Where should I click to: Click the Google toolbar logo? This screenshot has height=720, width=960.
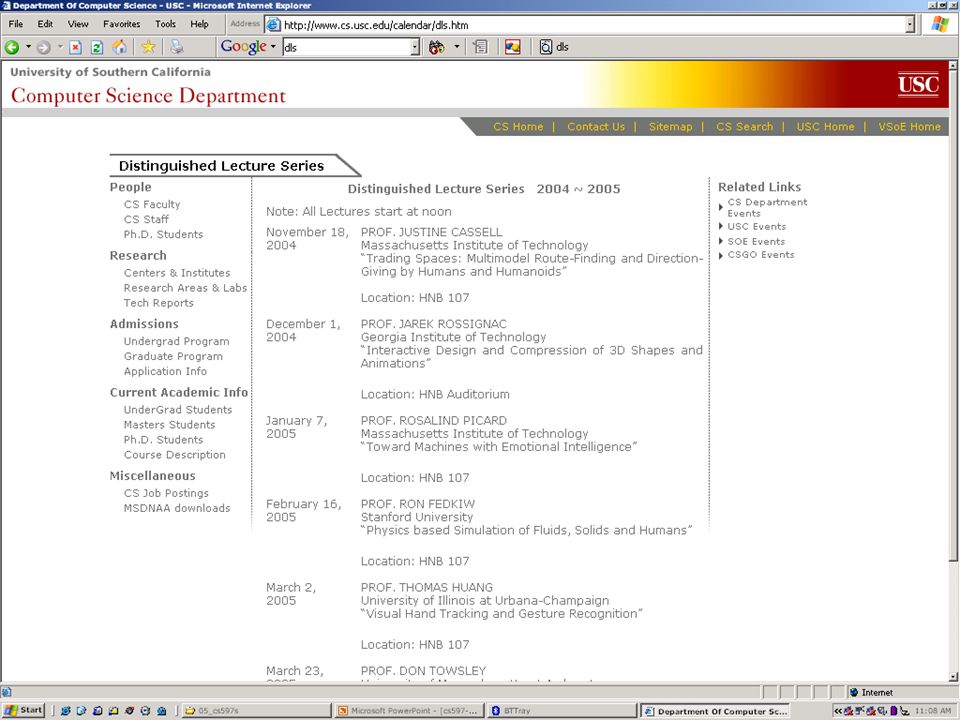pyautogui.click(x=244, y=47)
